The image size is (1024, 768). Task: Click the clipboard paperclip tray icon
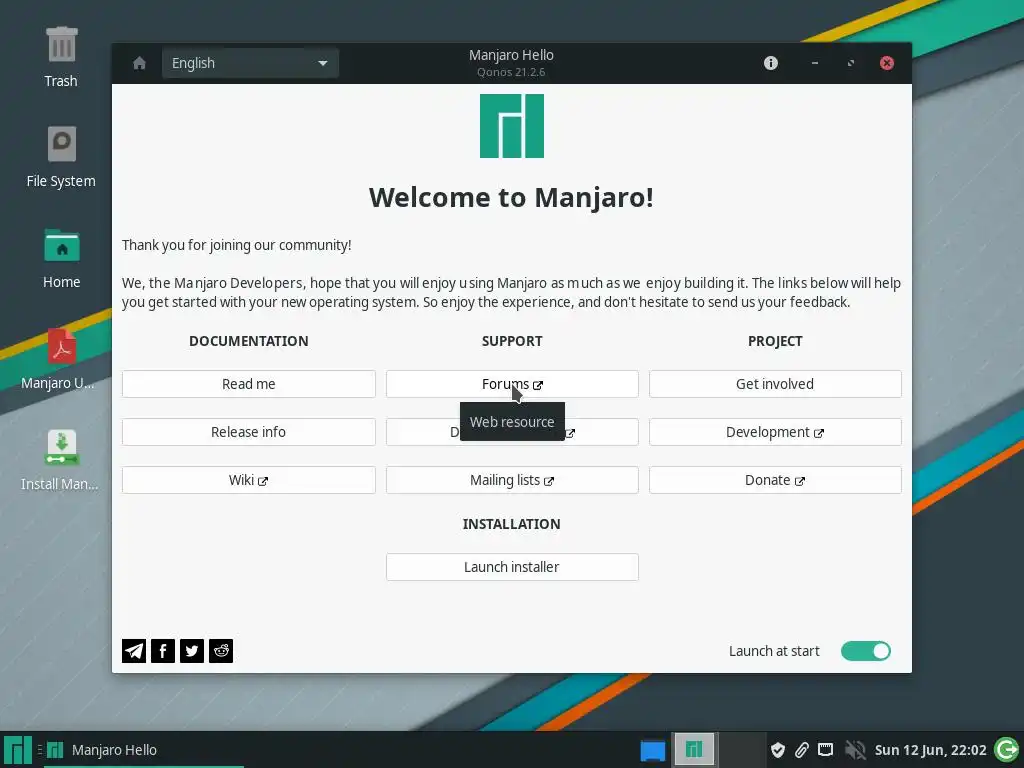tap(801, 750)
